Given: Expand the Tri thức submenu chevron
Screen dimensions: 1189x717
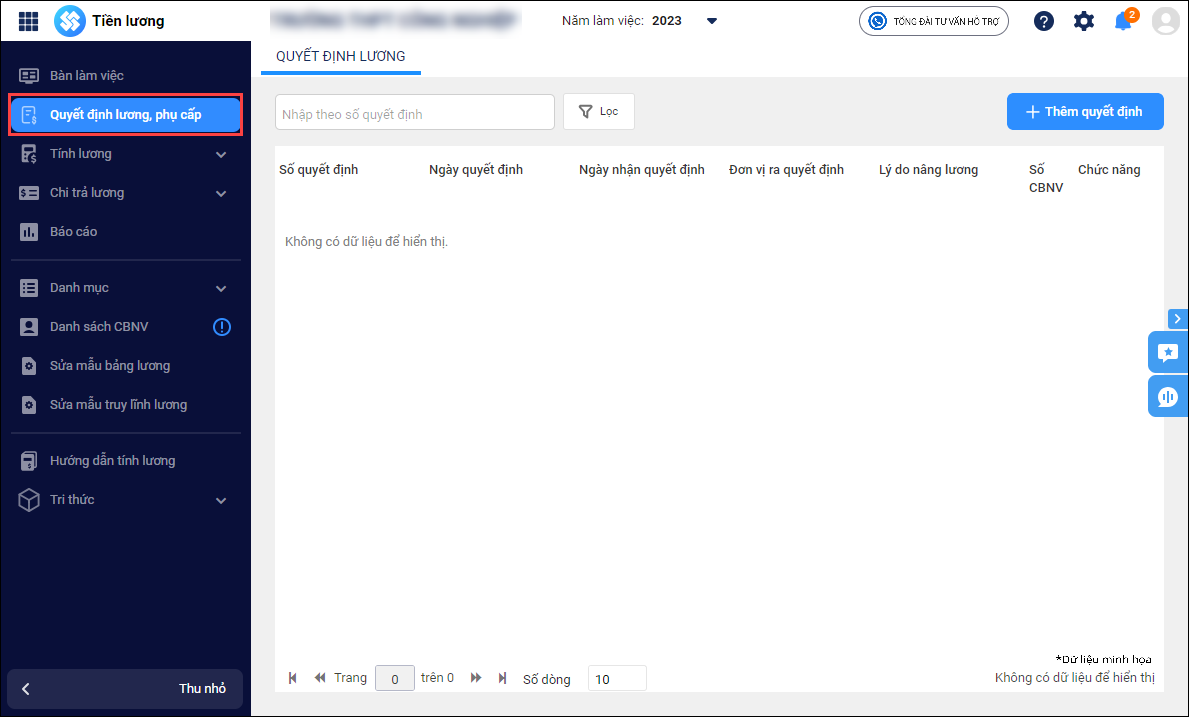Looking at the screenshot, I should [221, 500].
